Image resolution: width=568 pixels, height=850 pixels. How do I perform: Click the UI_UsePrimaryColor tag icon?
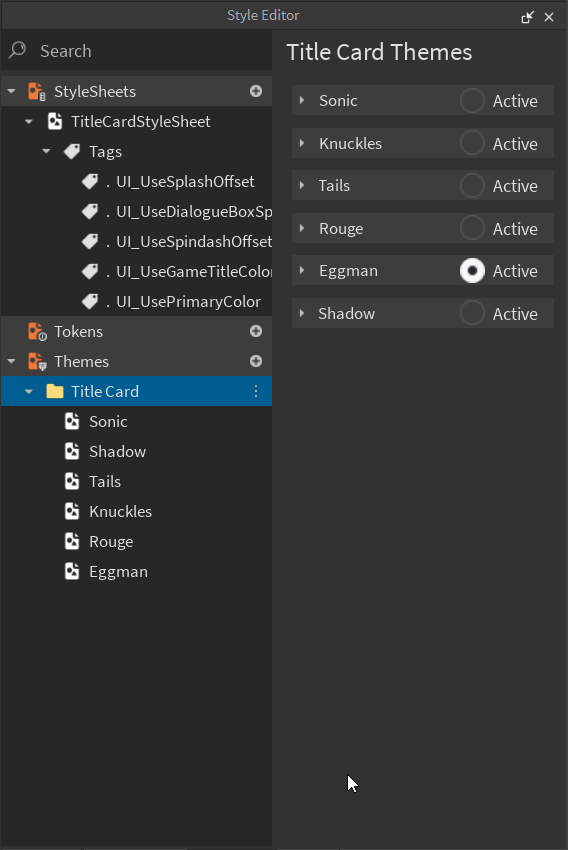(x=90, y=301)
